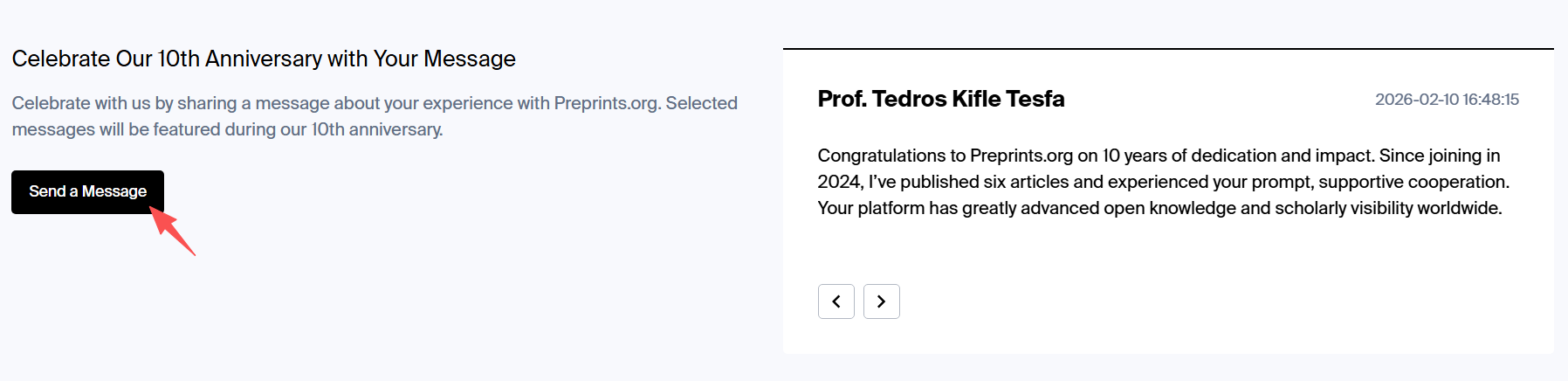Click the "Send a Message" button
This screenshot has width=1568, height=381.
click(x=87, y=191)
